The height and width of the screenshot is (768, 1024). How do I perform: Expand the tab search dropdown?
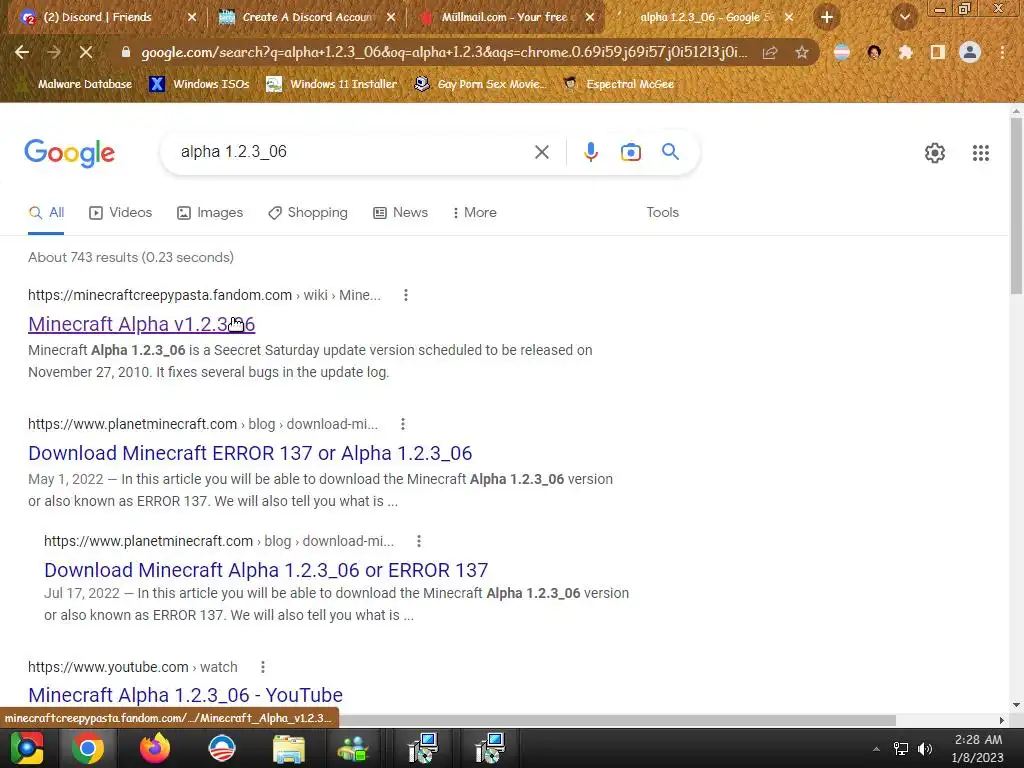[x=904, y=18]
